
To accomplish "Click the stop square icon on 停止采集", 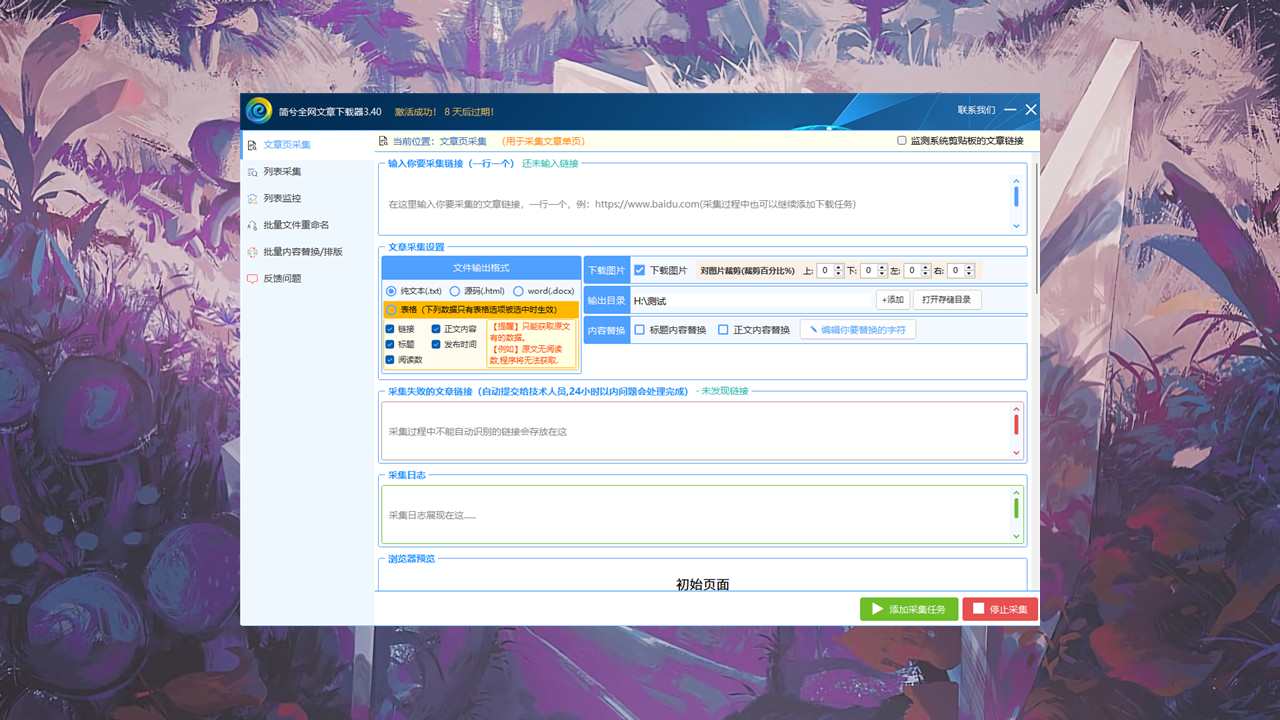I will coord(978,609).
